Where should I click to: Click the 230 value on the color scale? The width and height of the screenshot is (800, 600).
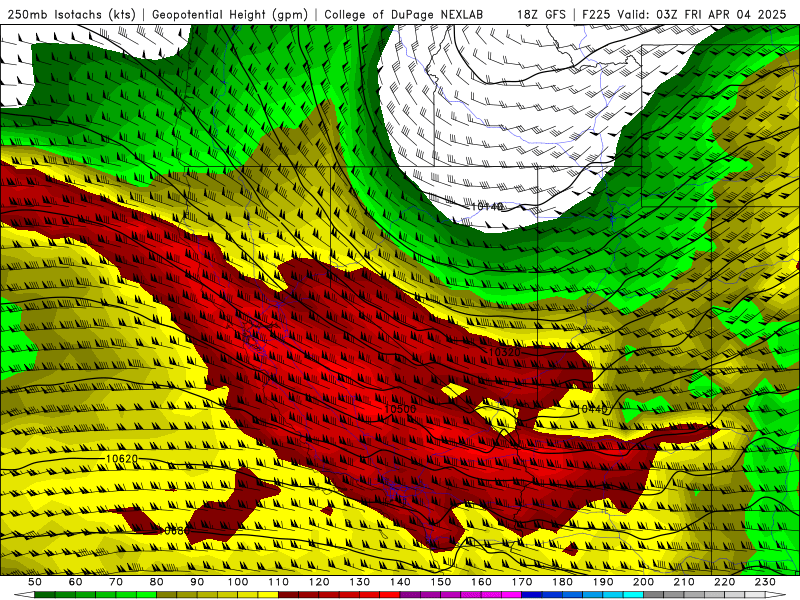click(x=765, y=582)
